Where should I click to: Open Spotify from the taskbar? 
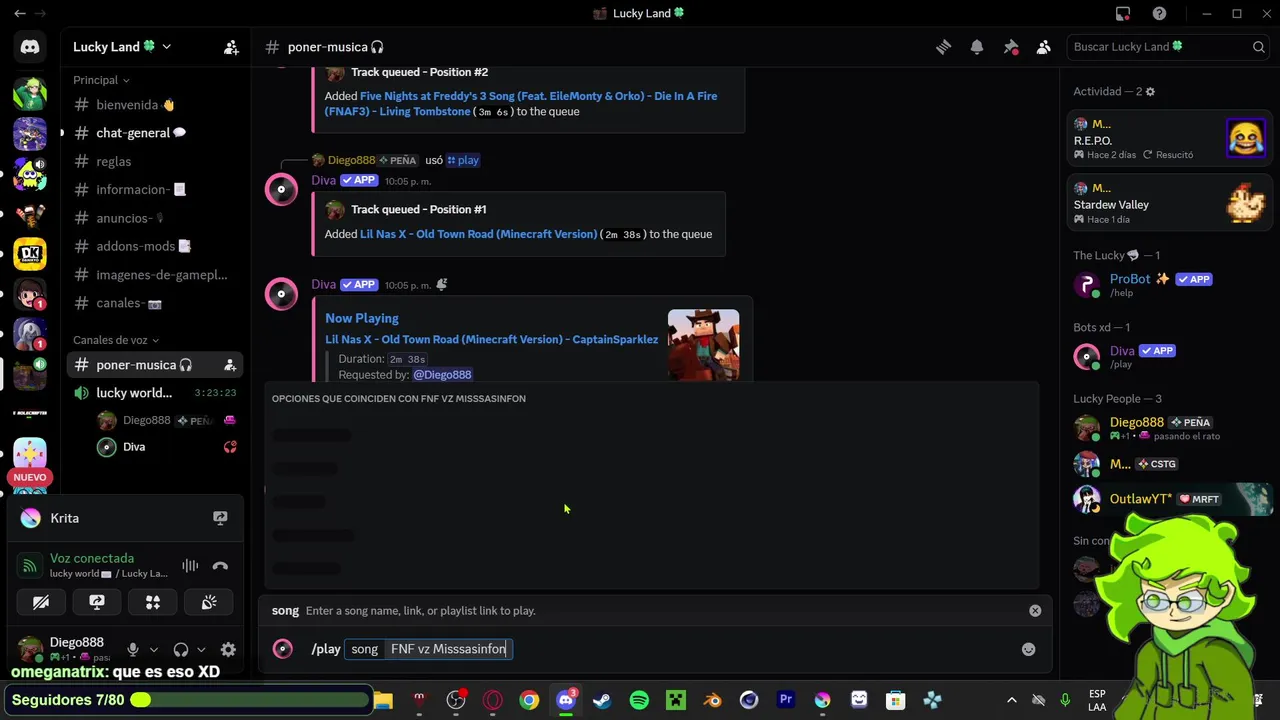click(x=639, y=700)
